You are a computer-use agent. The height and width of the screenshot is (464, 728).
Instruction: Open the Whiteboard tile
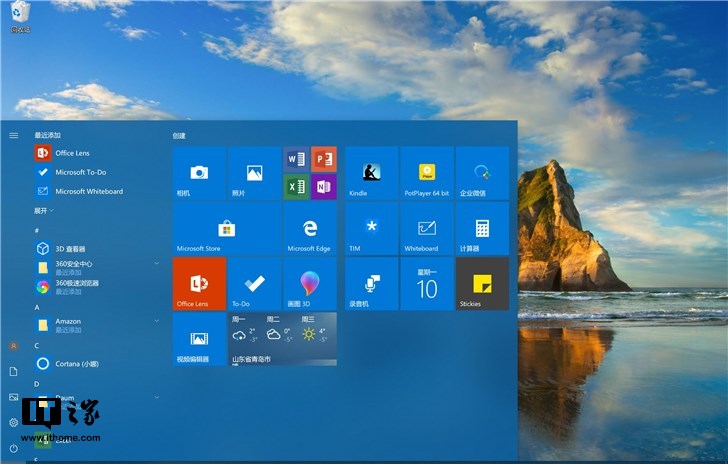click(427, 229)
